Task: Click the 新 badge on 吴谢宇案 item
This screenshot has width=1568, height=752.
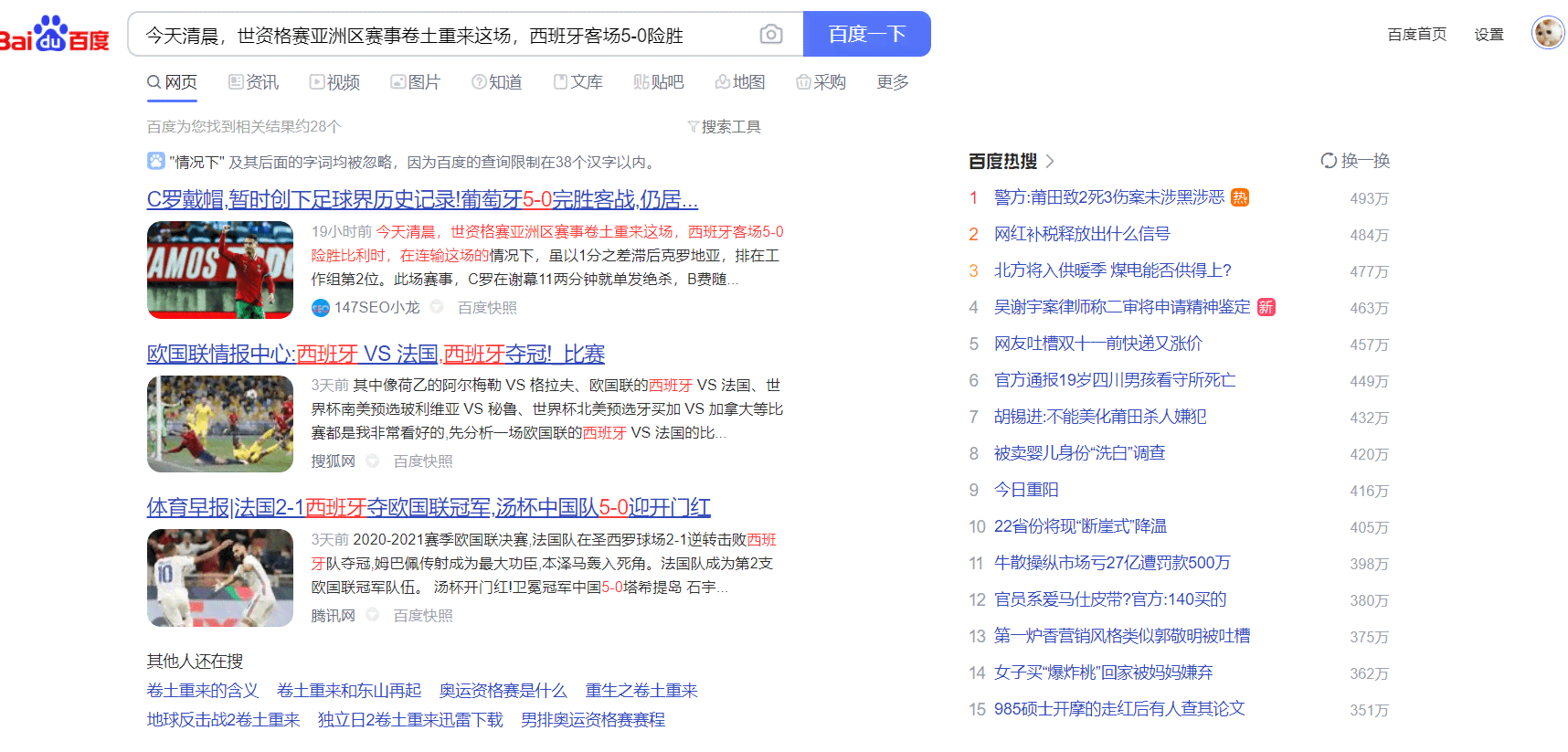Action: click(x=1266, y=307)
